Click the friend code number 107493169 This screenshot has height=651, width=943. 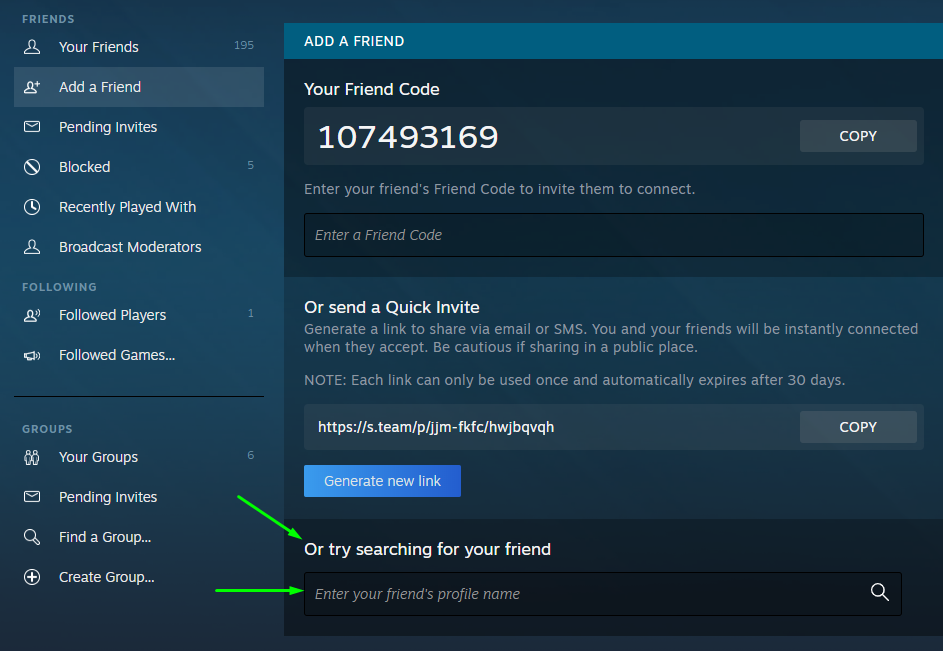408,137
